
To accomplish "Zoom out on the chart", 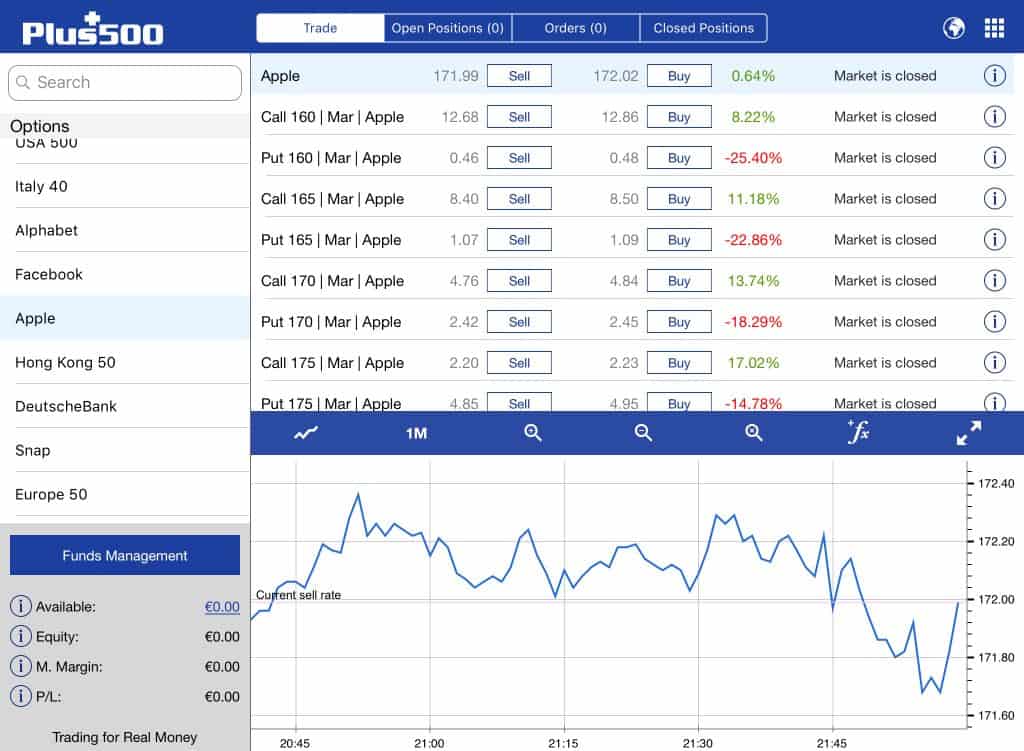I will 643,432.
